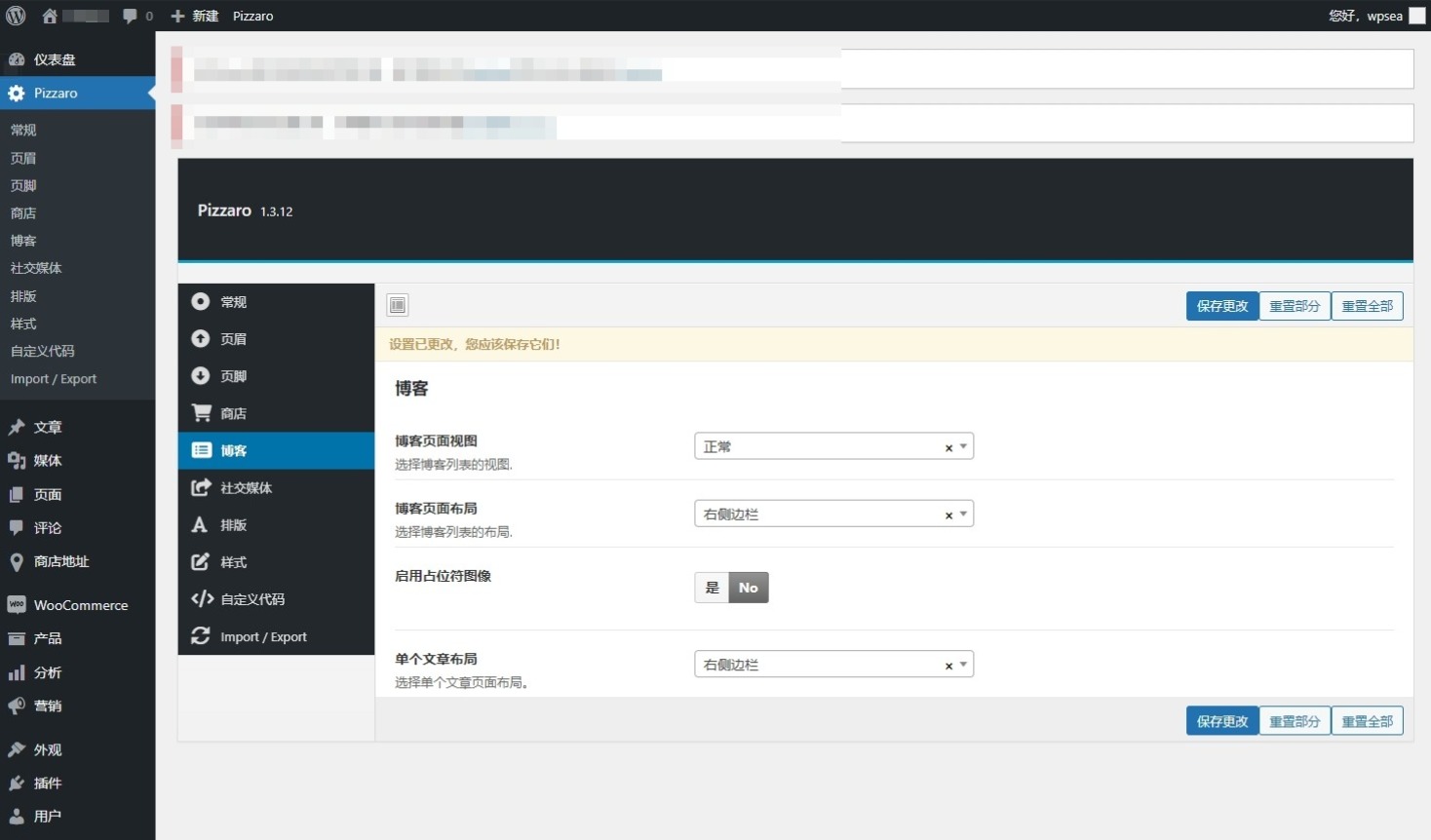Click the bottom 保存更改 button
This screenshot has width=1431, height=840.
[1222, 721]
